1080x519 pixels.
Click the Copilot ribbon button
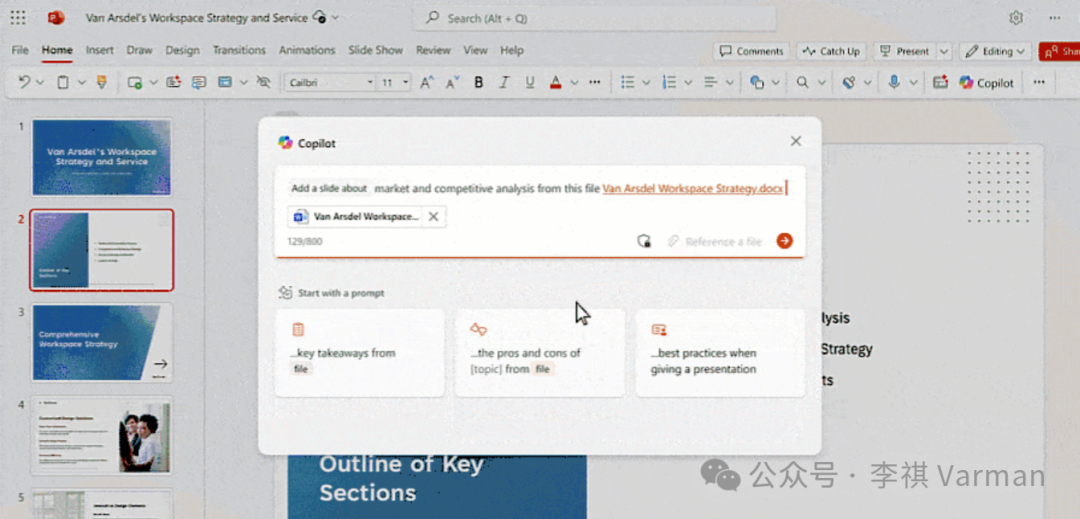[986, 83]
